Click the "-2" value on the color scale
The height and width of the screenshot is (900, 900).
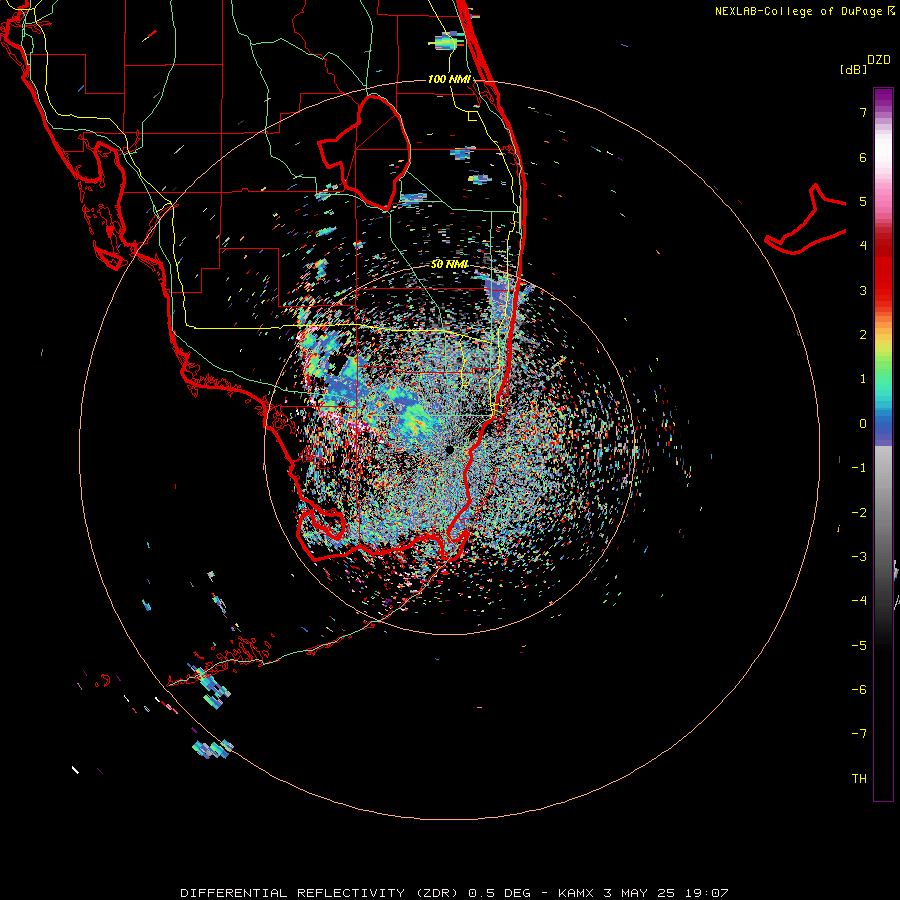859,513
